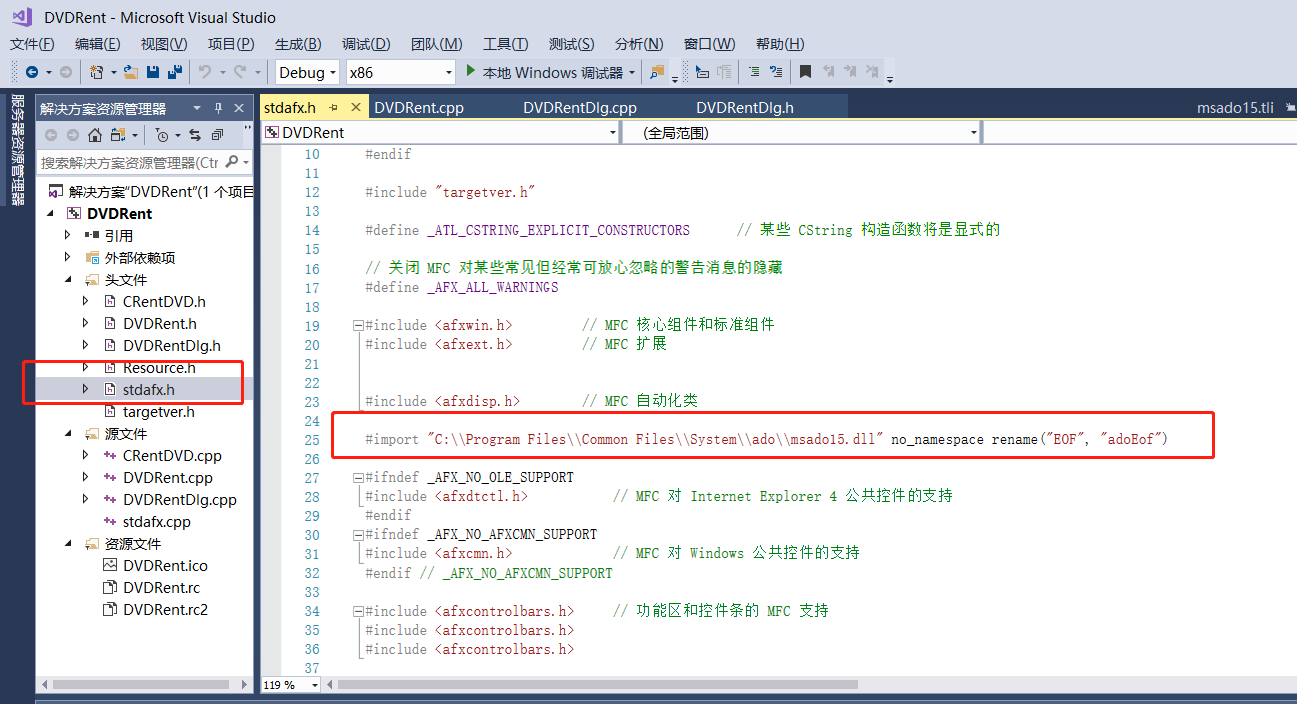Click the Redo toolbar icon
This screenshot has height=704, width=1297.
(x=240, y=72)
